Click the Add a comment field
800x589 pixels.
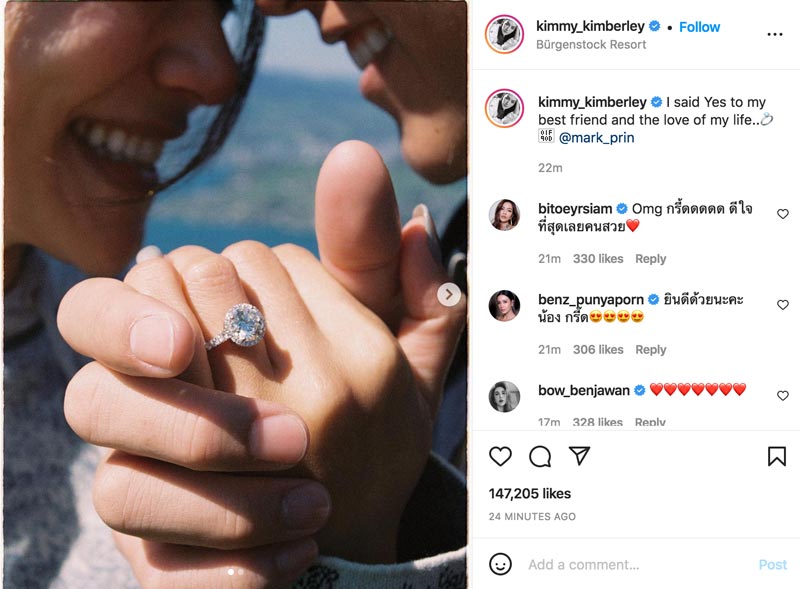(638, 565)
